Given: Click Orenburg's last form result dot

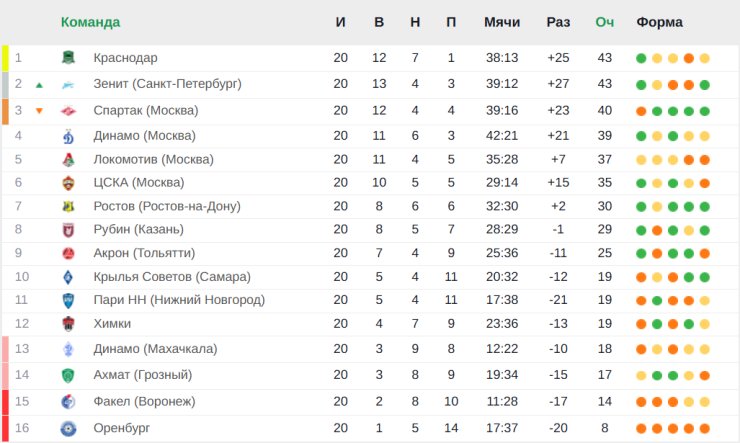Looking at the screenshot, I should click(705, 428).
